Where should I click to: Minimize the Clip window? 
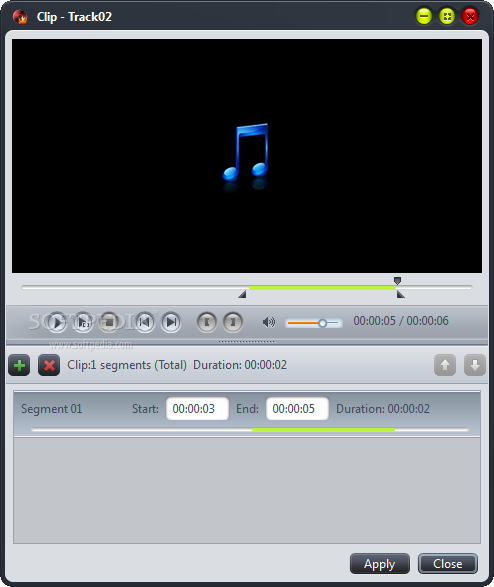point(424,16)
